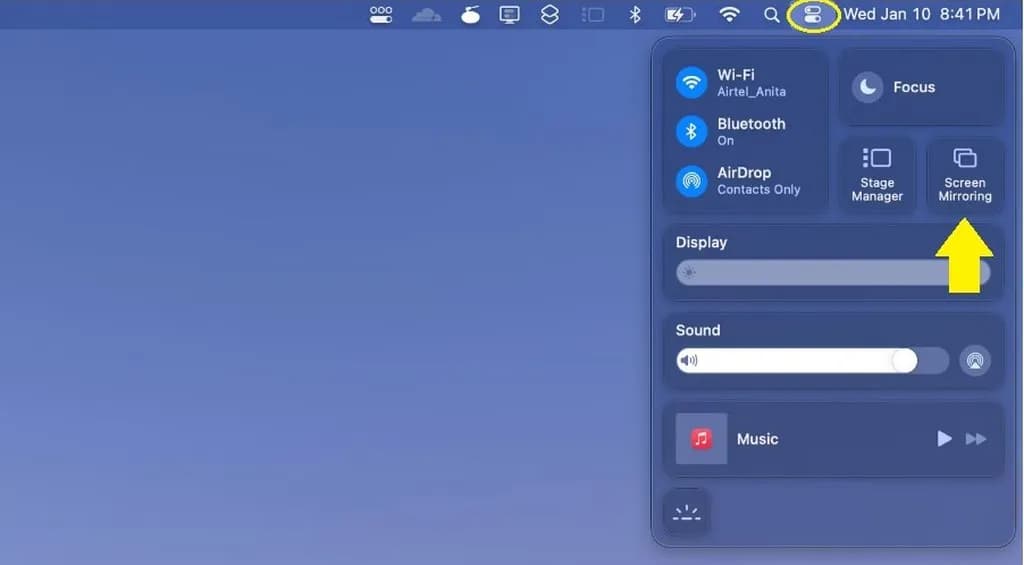Open Spotlight search magnifier icon

(x=771, y=15)
